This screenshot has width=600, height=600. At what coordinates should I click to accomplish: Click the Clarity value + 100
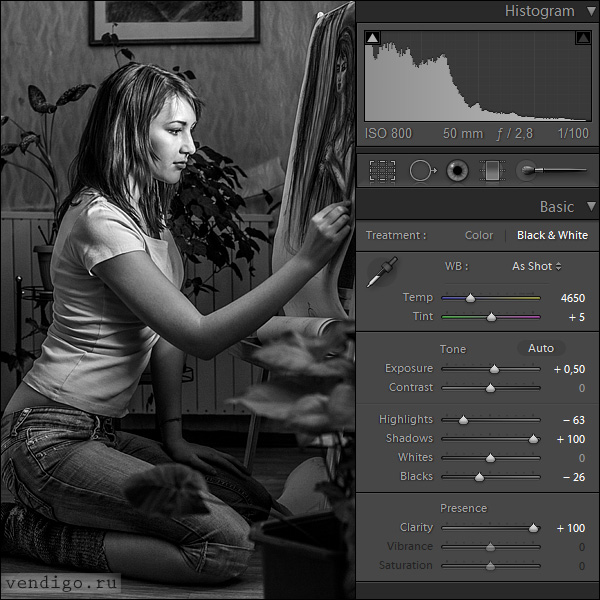tap(571, 528)
